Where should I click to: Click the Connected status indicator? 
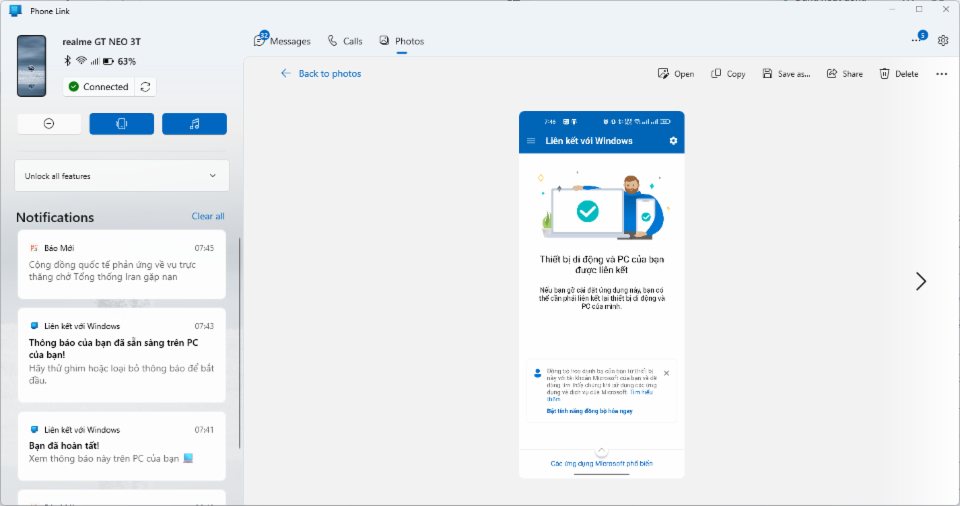(x=98, y=86)
